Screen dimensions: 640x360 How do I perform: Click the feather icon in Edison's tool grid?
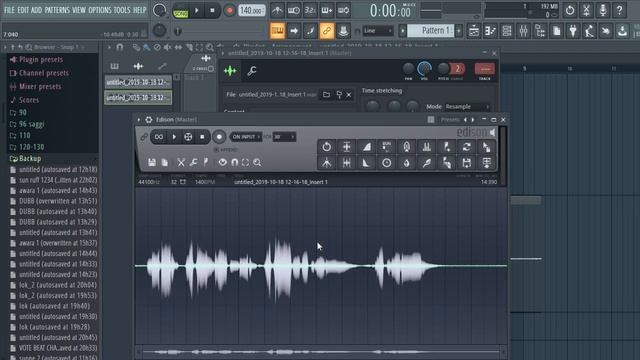tap(427, 163)
